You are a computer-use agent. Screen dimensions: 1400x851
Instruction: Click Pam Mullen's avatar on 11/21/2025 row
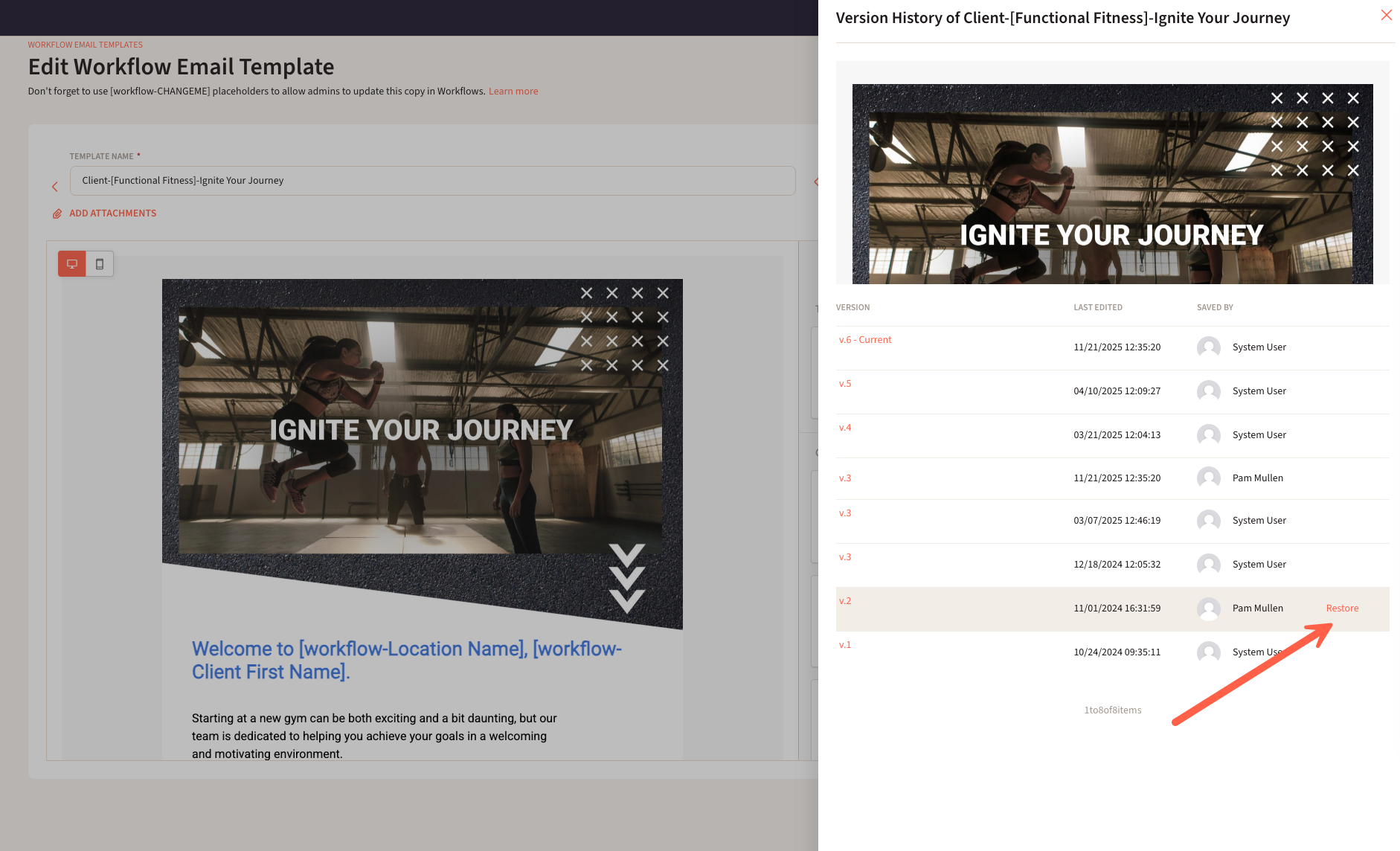click(1208, 478)
